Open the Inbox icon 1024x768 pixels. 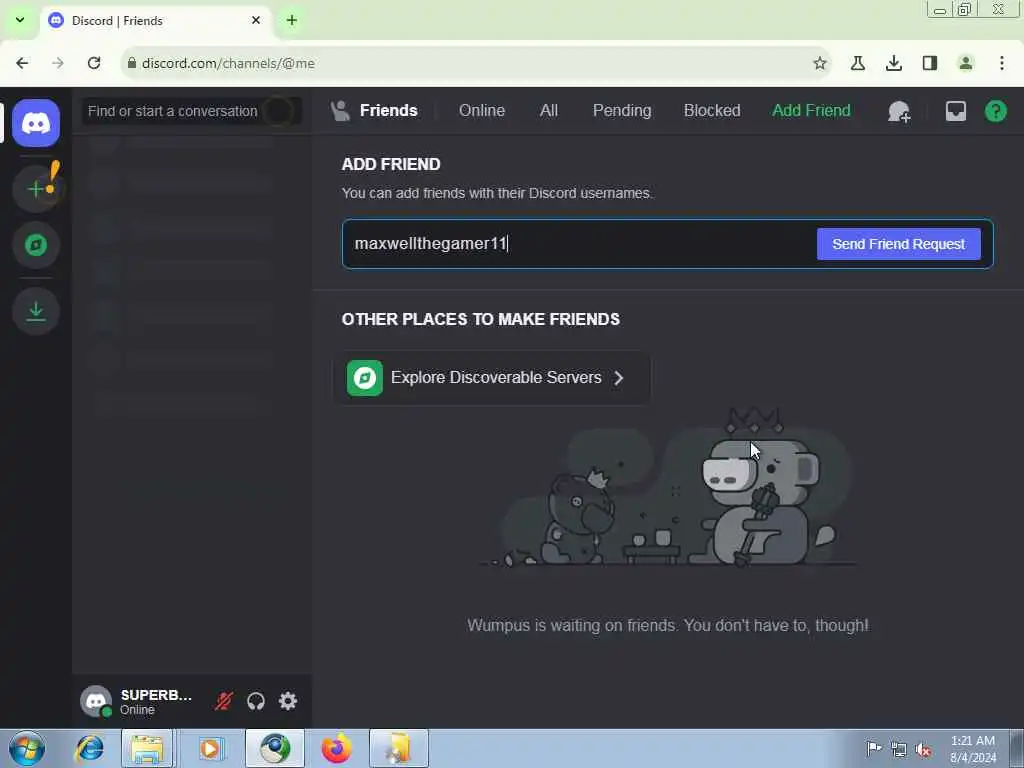point(955,111)
